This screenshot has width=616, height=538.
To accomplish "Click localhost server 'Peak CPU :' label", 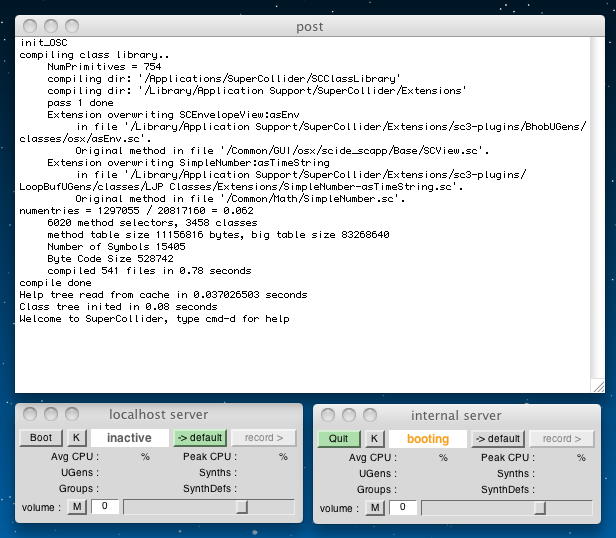I will point(210,457).
